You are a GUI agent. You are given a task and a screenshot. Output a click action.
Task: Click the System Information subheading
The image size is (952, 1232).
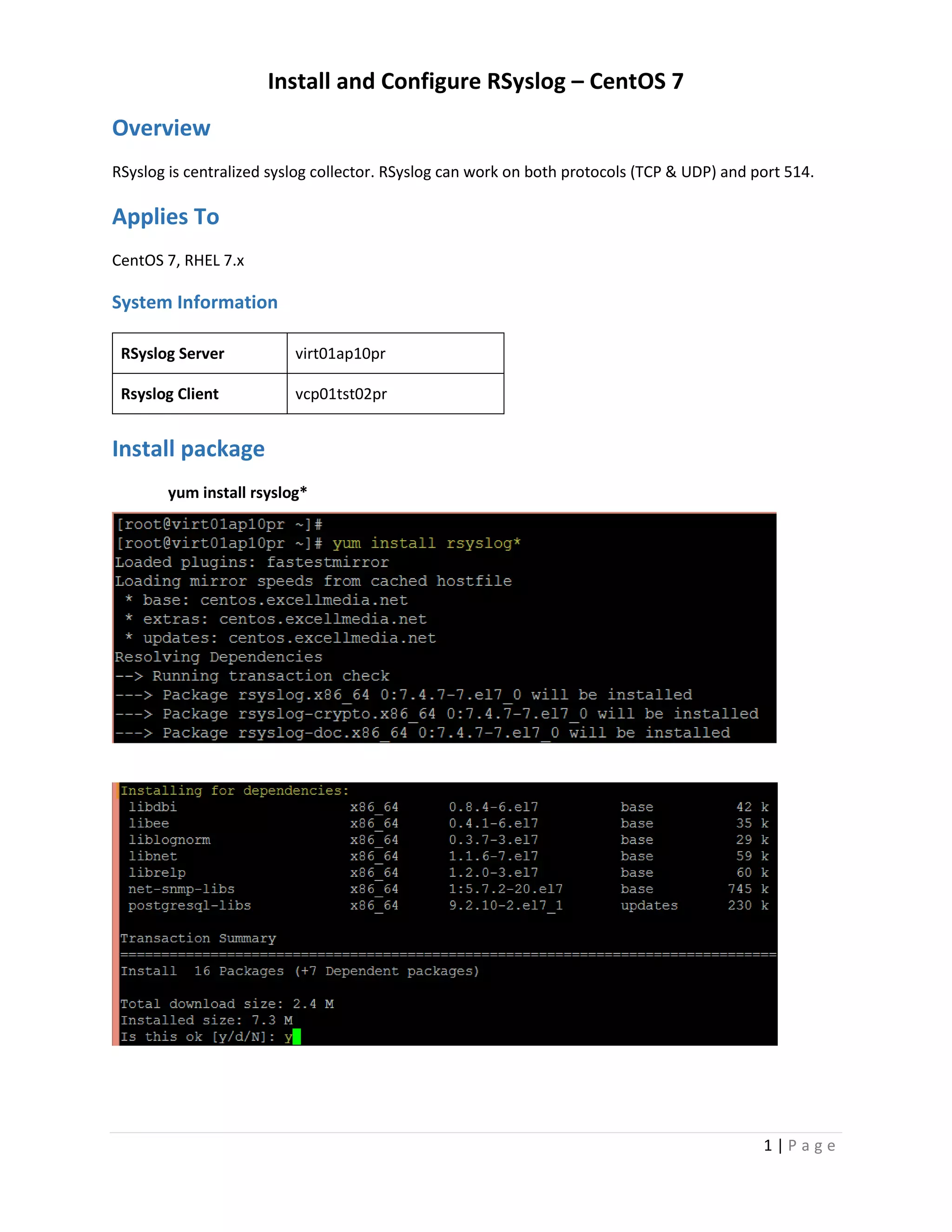[x=195, y=302]
